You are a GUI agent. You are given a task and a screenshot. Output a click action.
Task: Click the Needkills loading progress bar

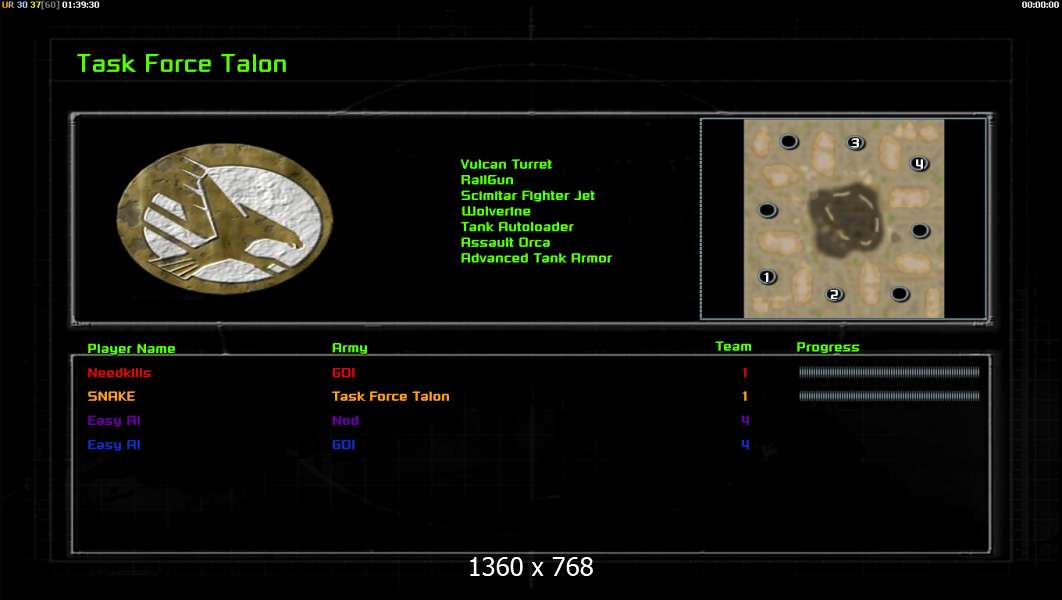point(889,372)
